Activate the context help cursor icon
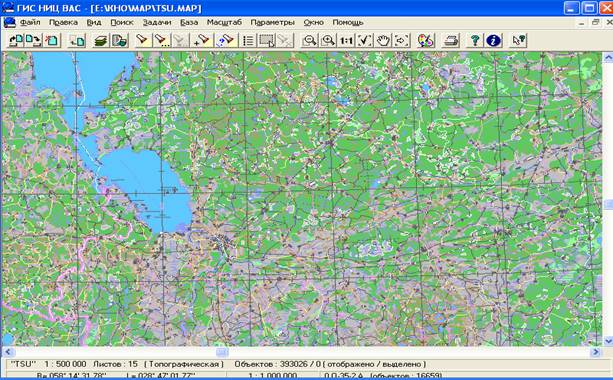613x380 pixels. tap(518, 40)
